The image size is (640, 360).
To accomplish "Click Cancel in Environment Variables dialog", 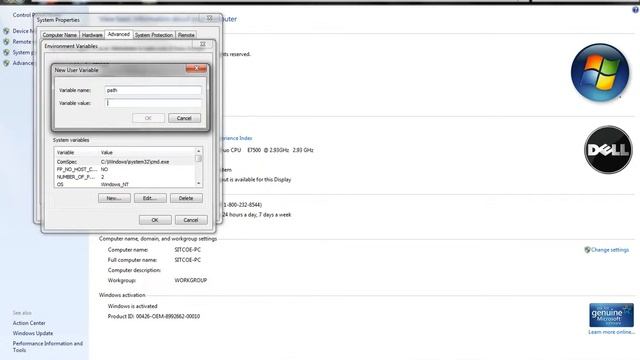I will pos(191,220).
